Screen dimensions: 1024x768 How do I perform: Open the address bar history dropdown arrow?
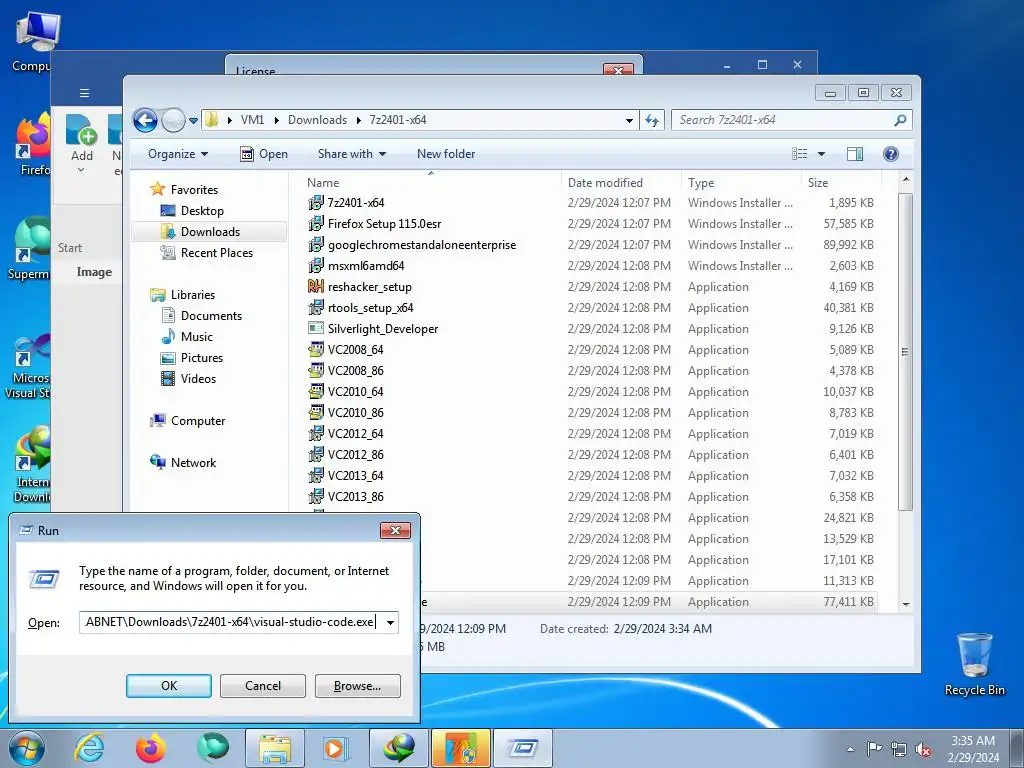pos(629,120)
